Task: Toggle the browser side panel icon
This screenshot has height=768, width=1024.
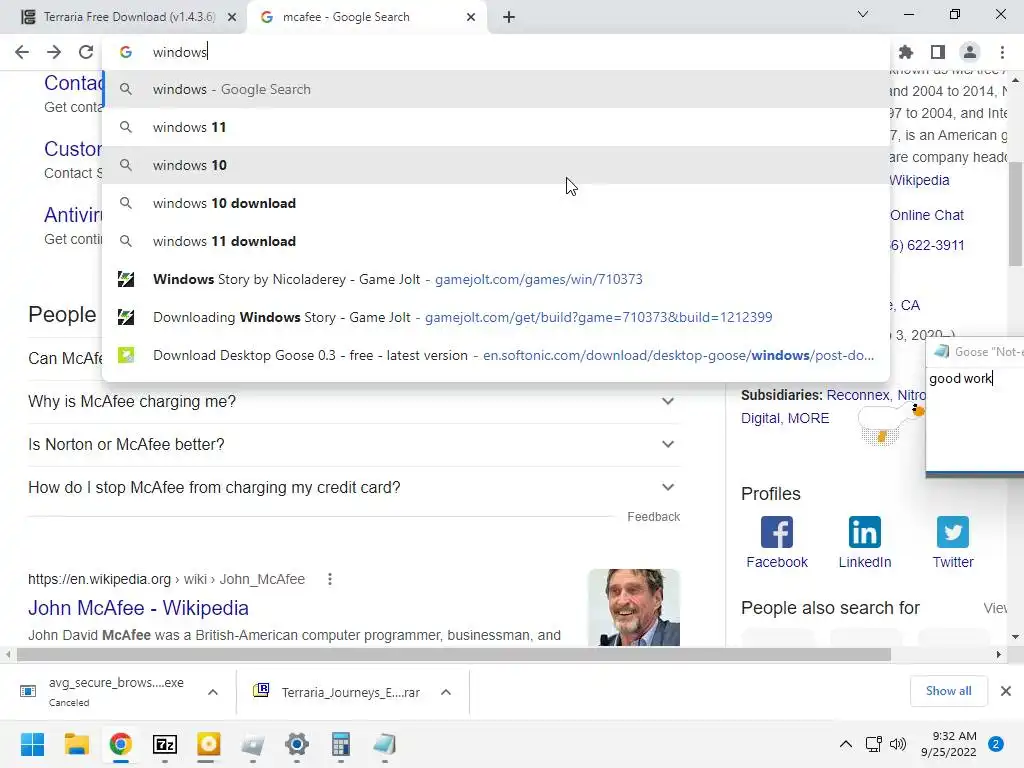Action: (x=938, y=52)
